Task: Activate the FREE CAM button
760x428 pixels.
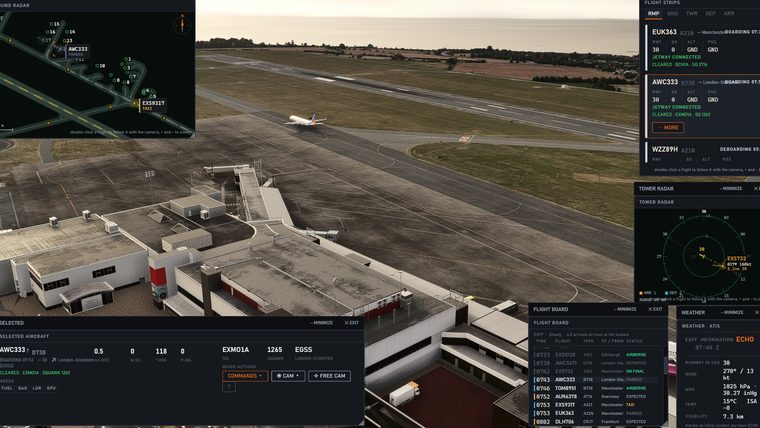Action: (329, 376)
